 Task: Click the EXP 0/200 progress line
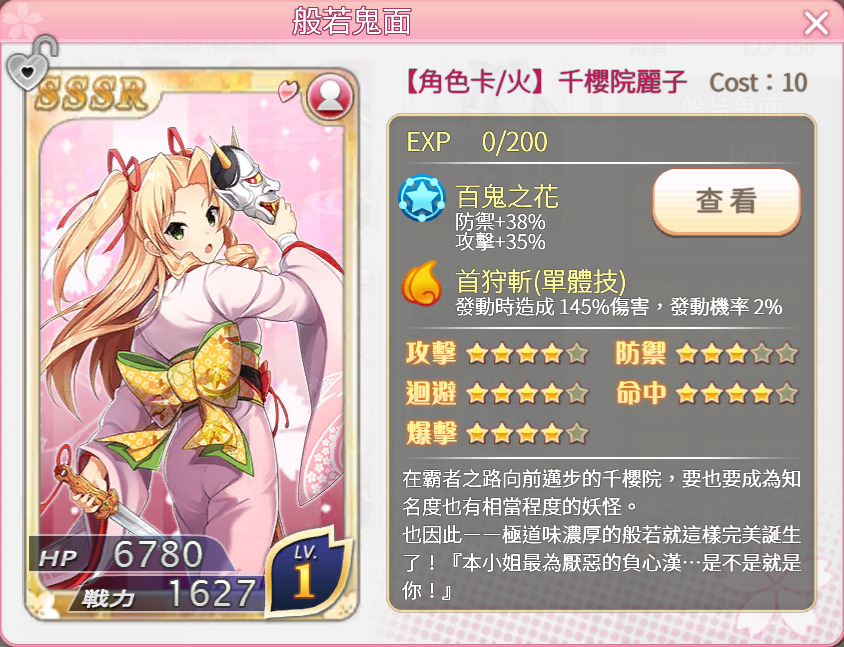point(601,142)
